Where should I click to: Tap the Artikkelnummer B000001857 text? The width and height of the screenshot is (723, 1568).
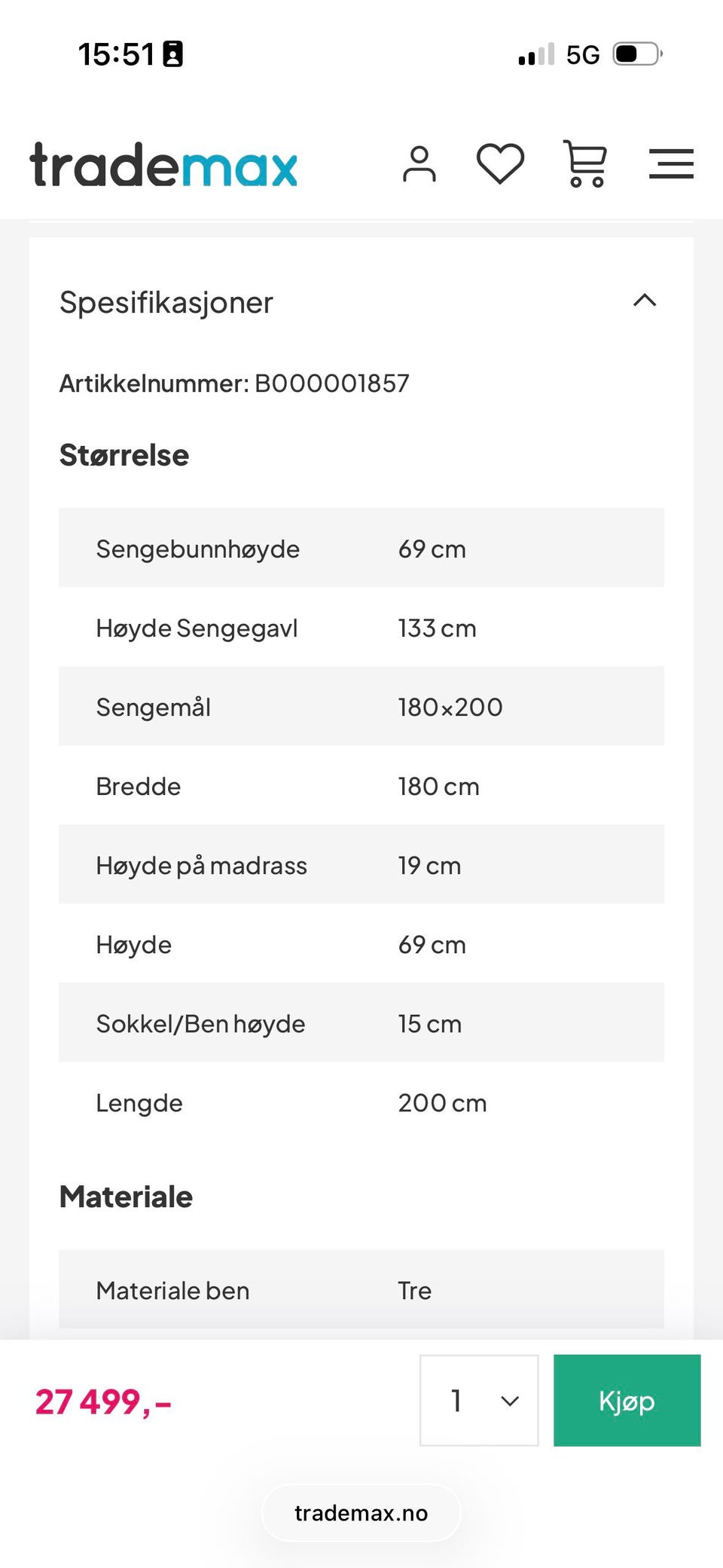(x=234, y=384)
